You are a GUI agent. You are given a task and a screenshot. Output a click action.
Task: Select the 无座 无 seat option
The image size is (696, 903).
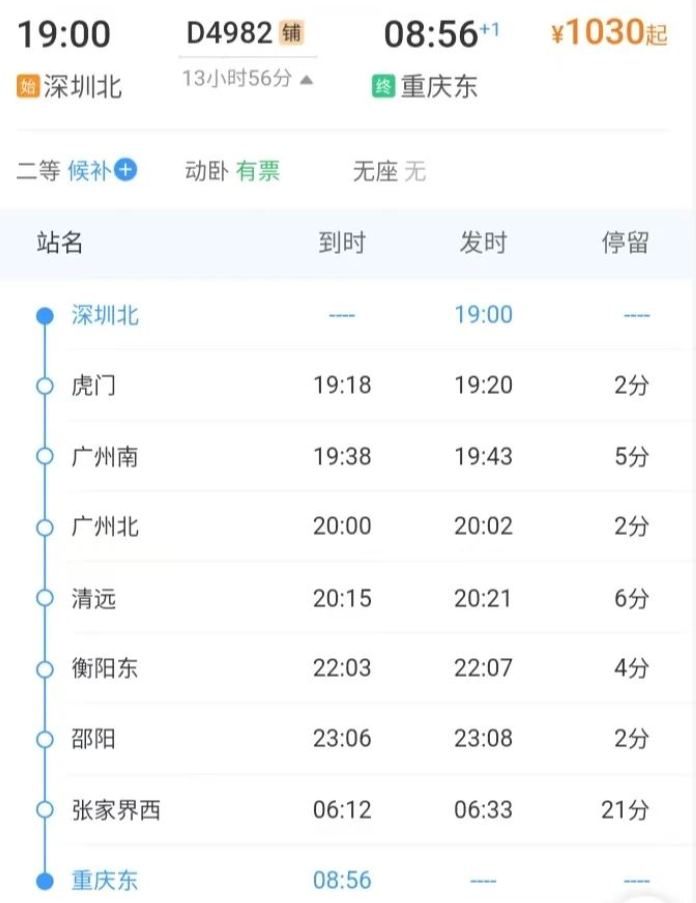point(389,171)
